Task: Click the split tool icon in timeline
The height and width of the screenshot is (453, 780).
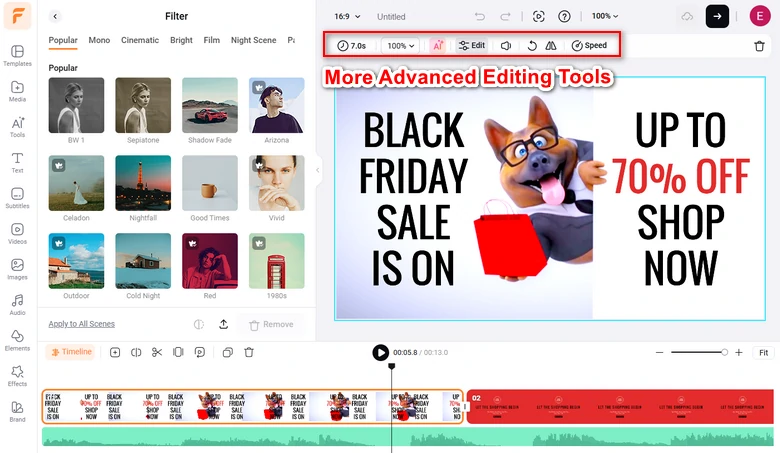Action: 136,353
